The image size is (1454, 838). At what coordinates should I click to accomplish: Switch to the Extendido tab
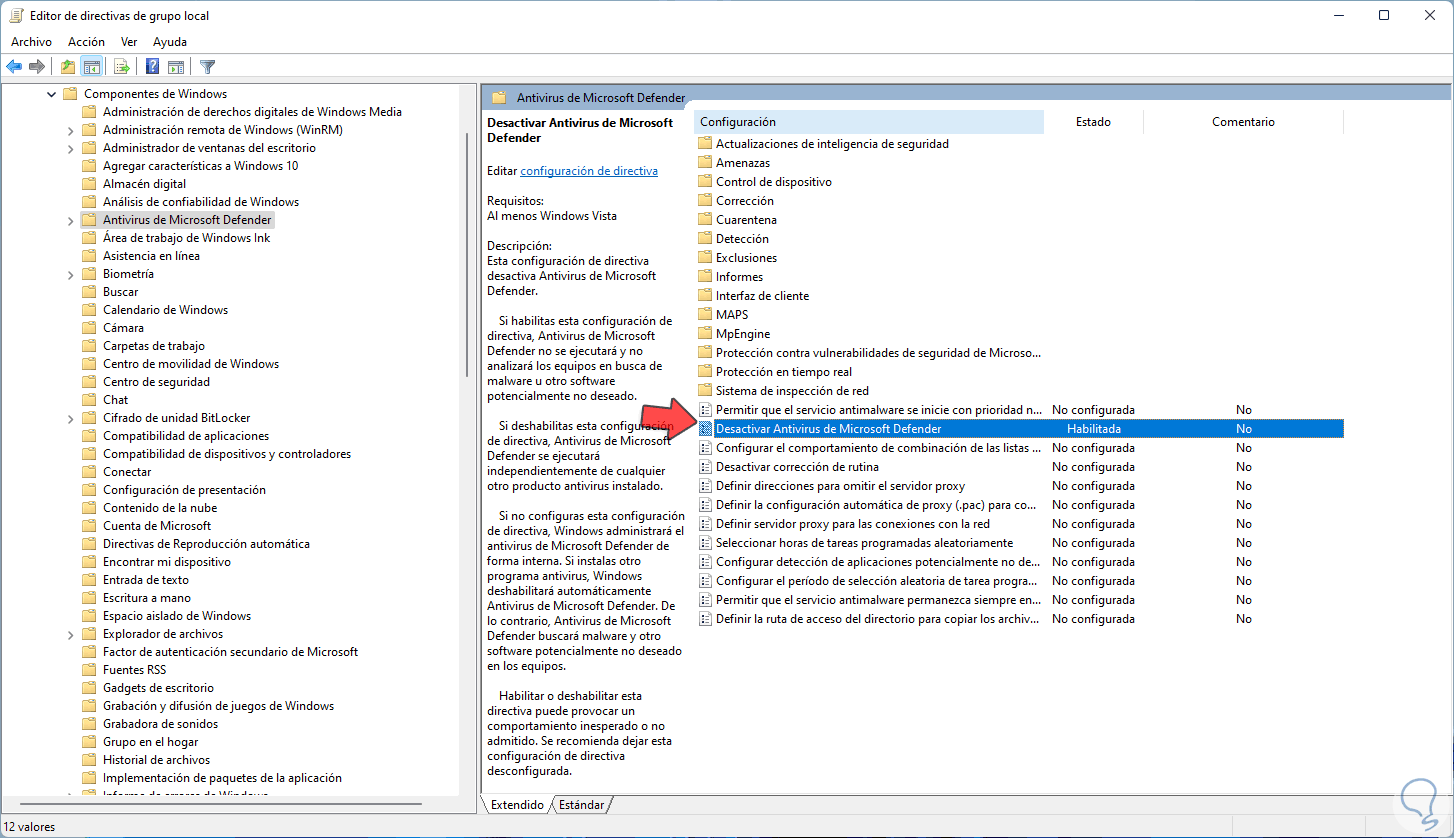click(517, 805)
